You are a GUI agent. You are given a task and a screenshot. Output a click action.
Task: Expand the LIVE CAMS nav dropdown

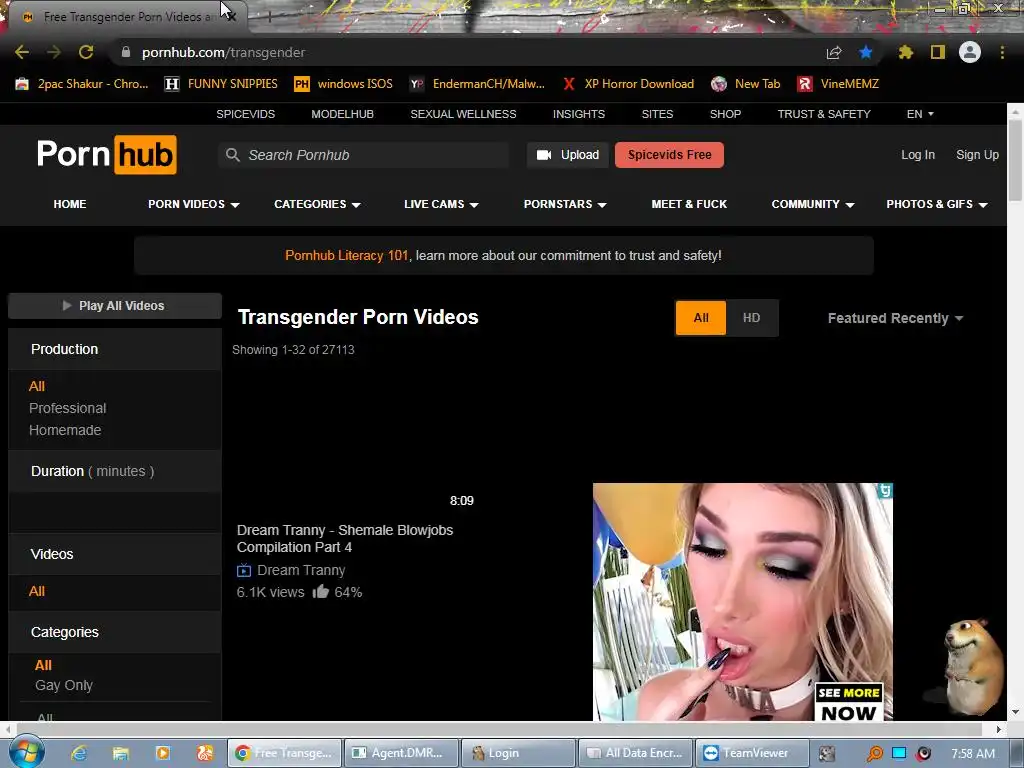click(441, 204)
